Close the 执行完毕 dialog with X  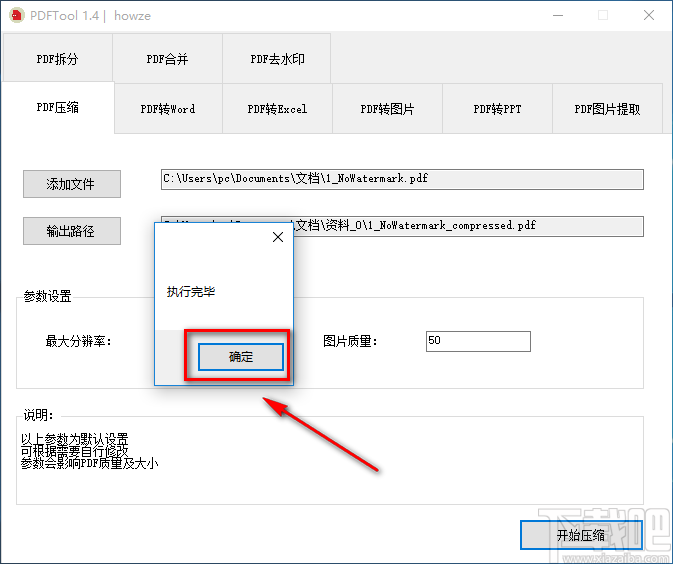point(278,237)
